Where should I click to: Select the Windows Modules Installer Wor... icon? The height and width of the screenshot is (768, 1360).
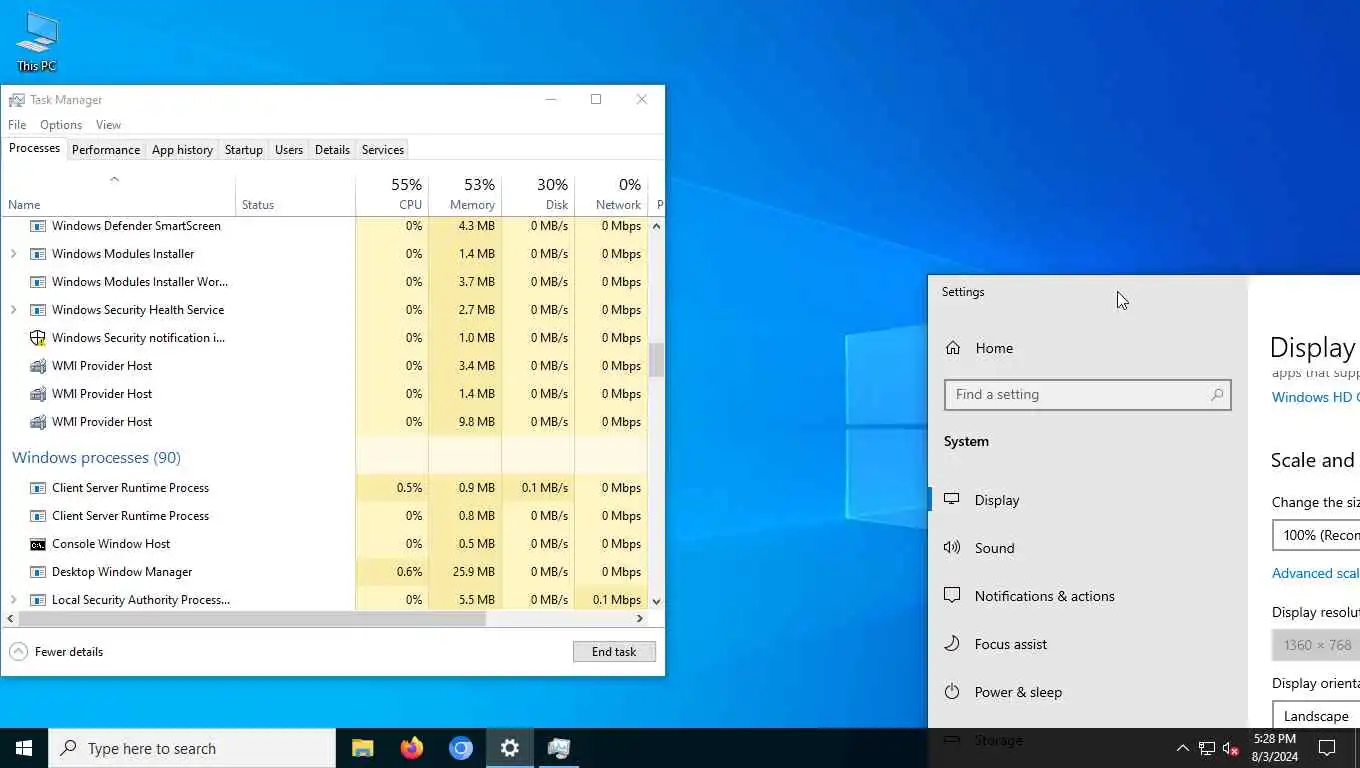click(x=38, y=282)
